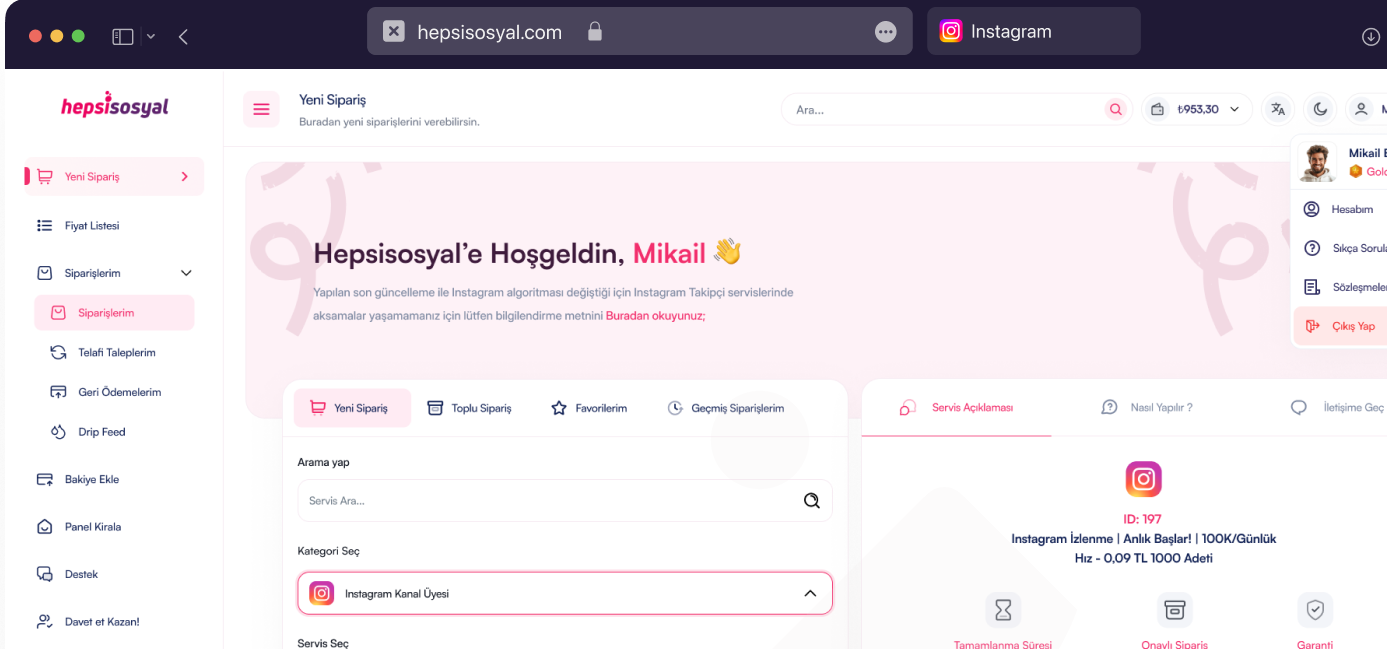Click the hepsisosyal logo
The width and height of the screenshot is (1387, 649).
point(114,106)
